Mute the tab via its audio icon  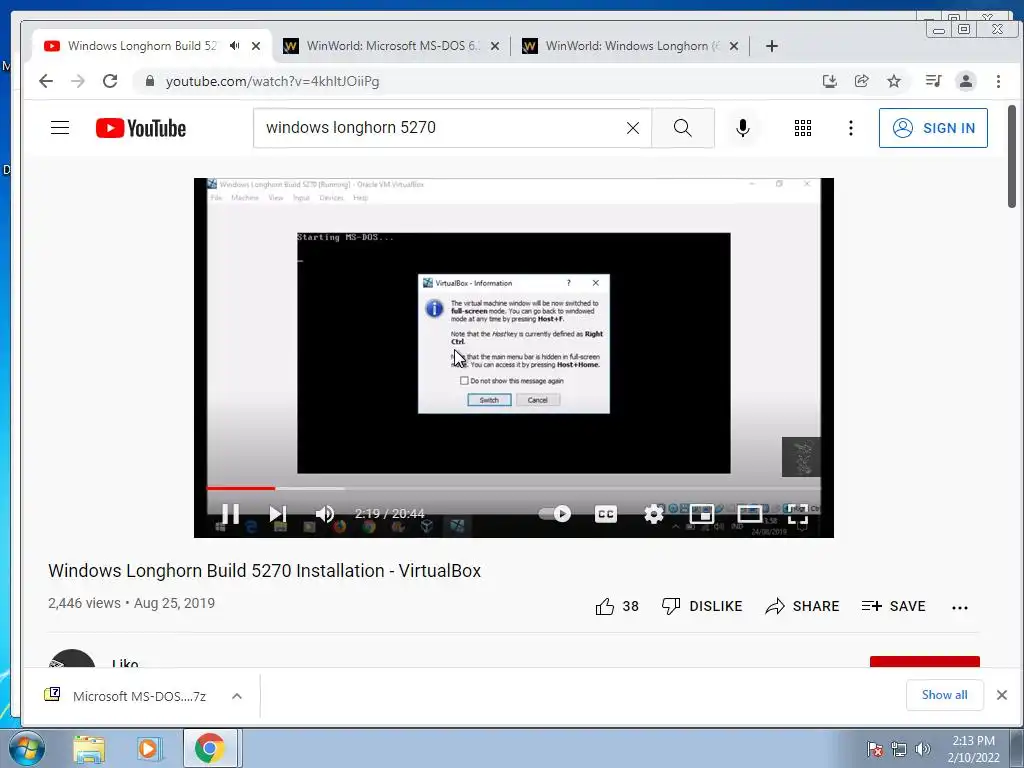pos(234,46)
